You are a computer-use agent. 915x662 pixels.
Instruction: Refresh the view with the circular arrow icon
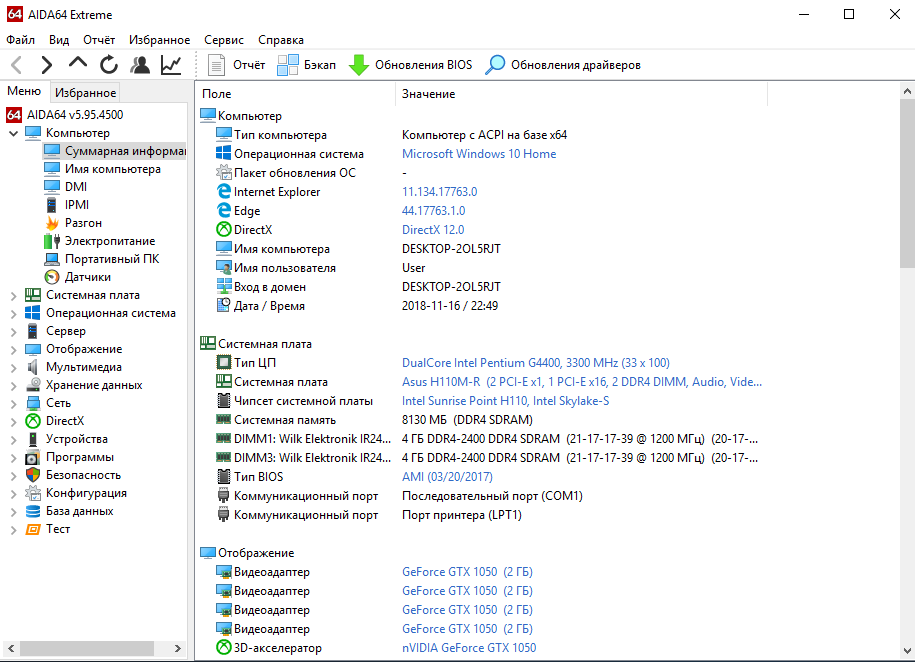click(x=109, y=65)
